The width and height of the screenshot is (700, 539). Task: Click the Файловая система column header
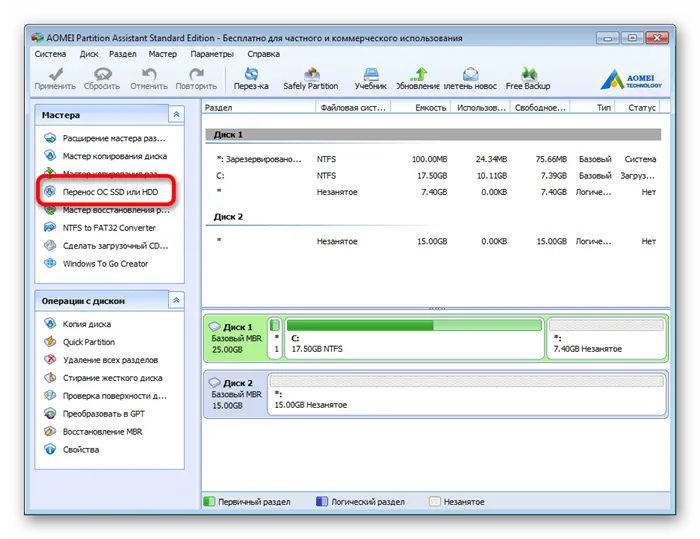click(353, 107)
